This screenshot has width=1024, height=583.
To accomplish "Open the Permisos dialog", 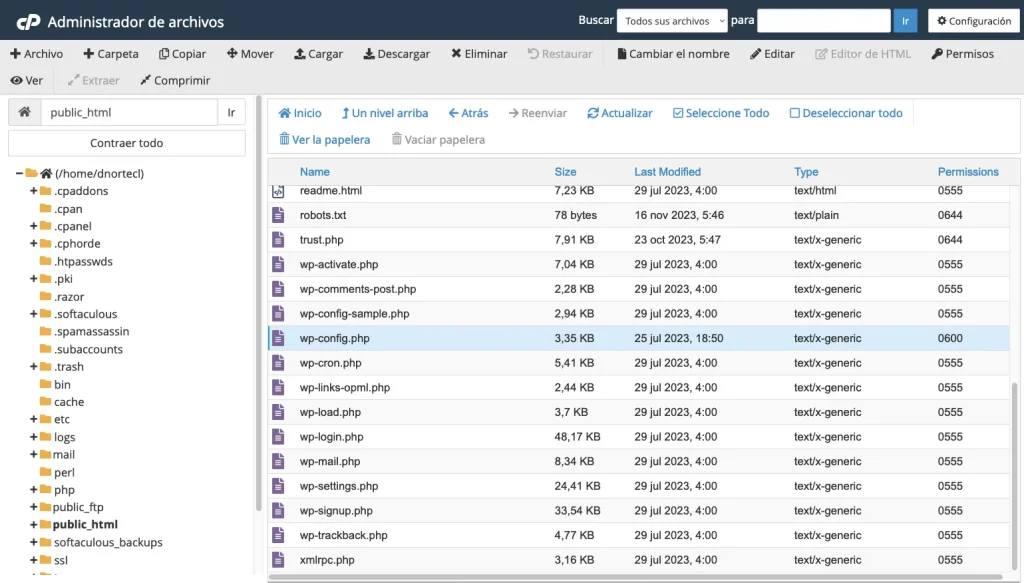I will 963,54.
